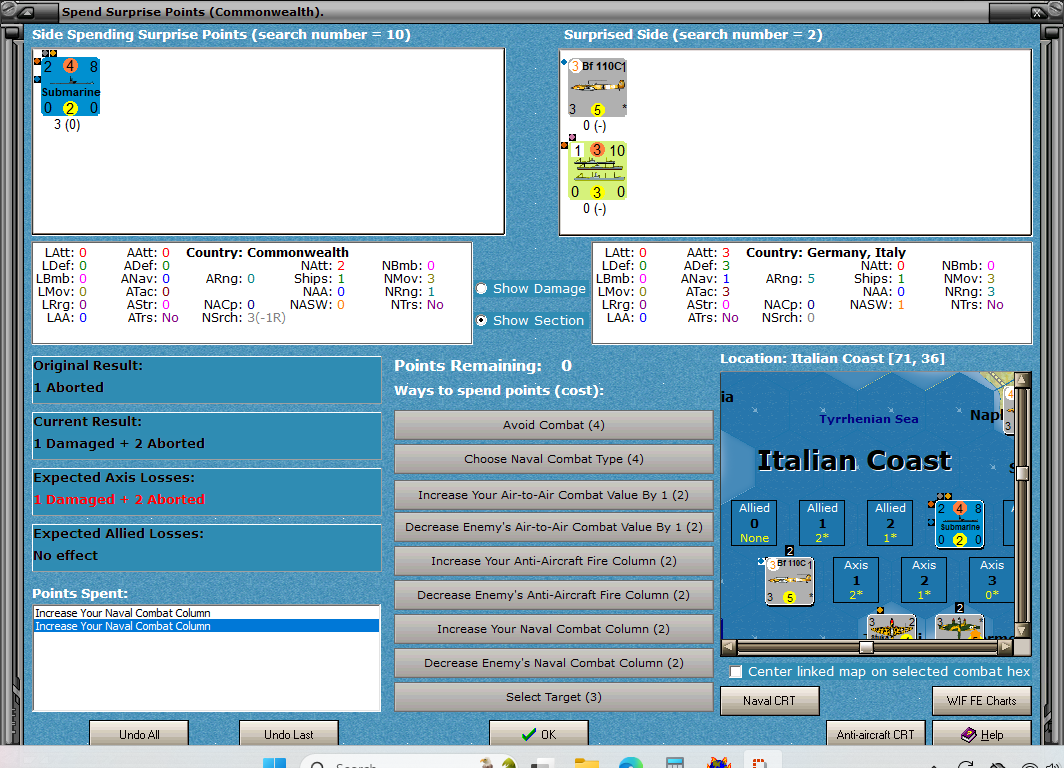Viewport: 1064px width, 768px height.
Task: Click the Stuka aircraft counter on the map
Action: coord(892,627)
